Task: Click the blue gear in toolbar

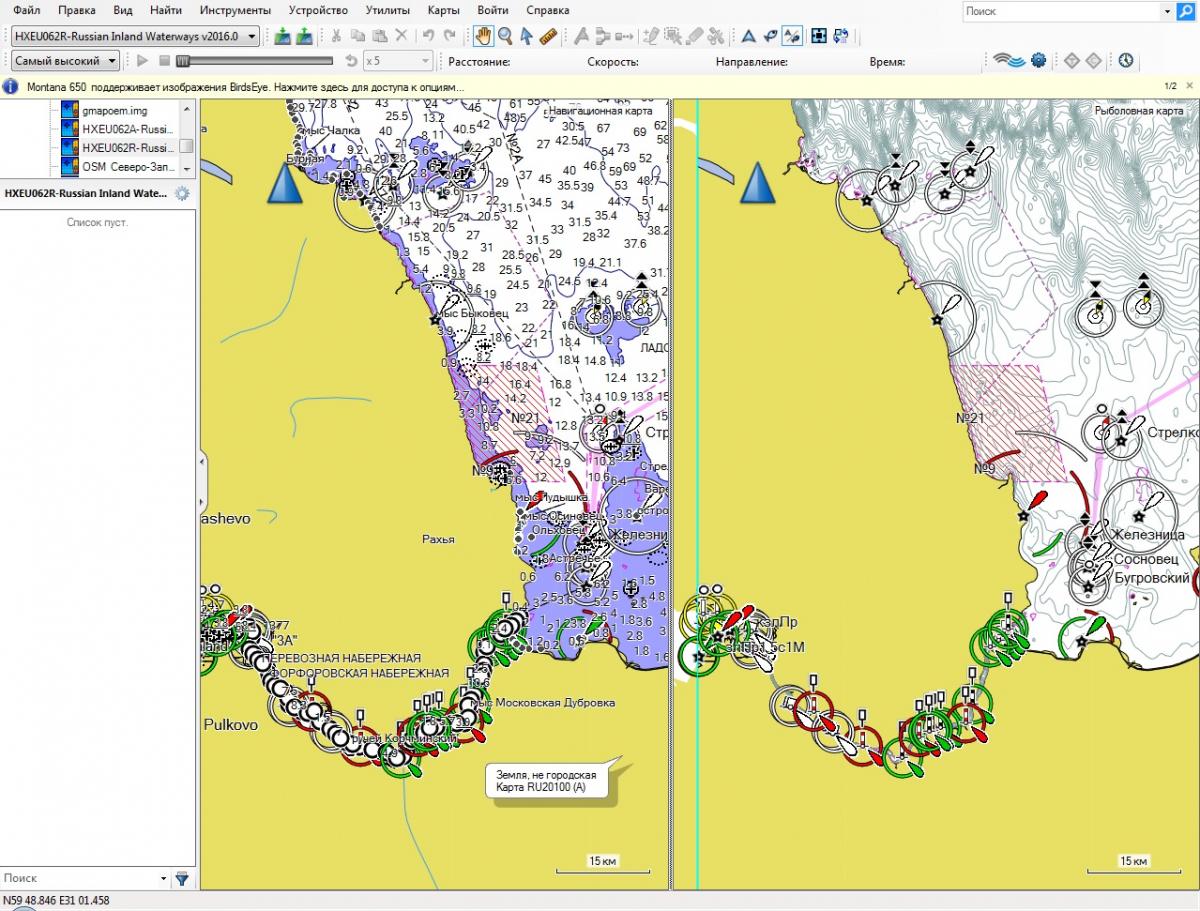Action: click(1038, 61)
